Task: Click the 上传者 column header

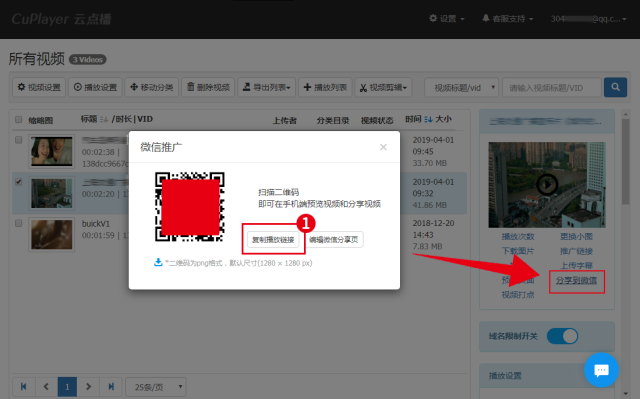Action: point(284,120)
